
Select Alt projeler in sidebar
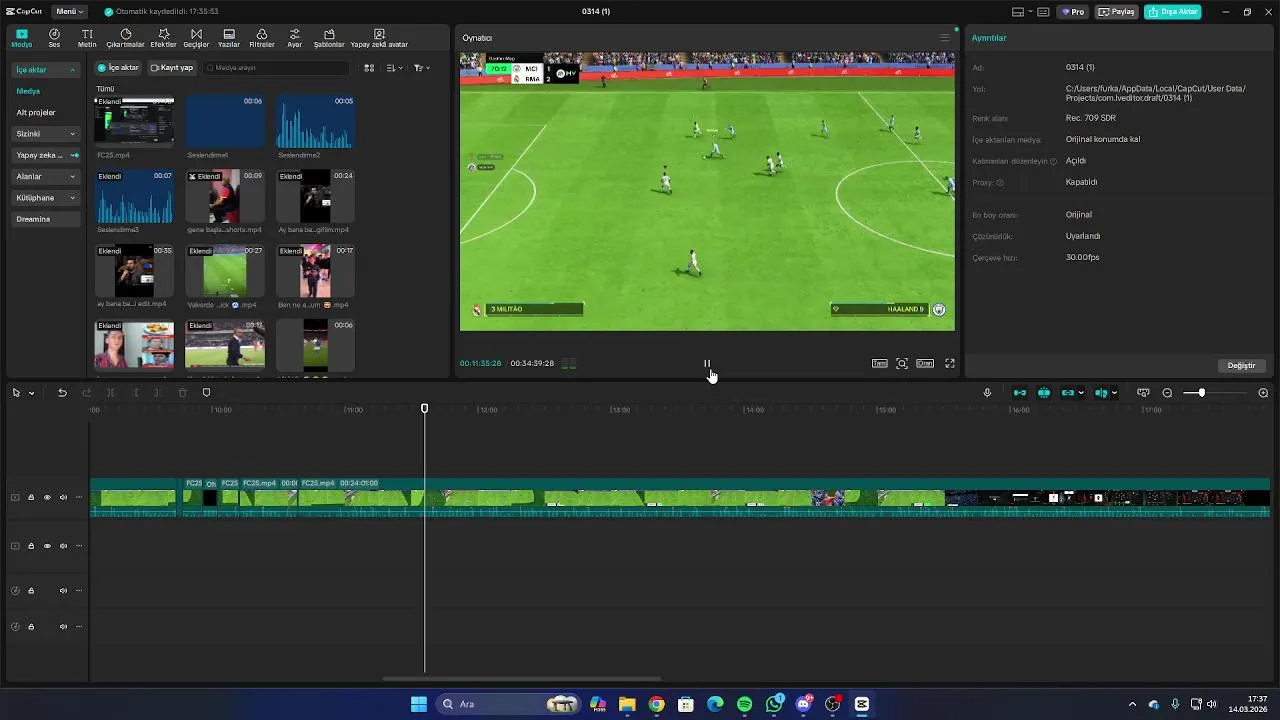pyautogui.click(x=36, y=113)
